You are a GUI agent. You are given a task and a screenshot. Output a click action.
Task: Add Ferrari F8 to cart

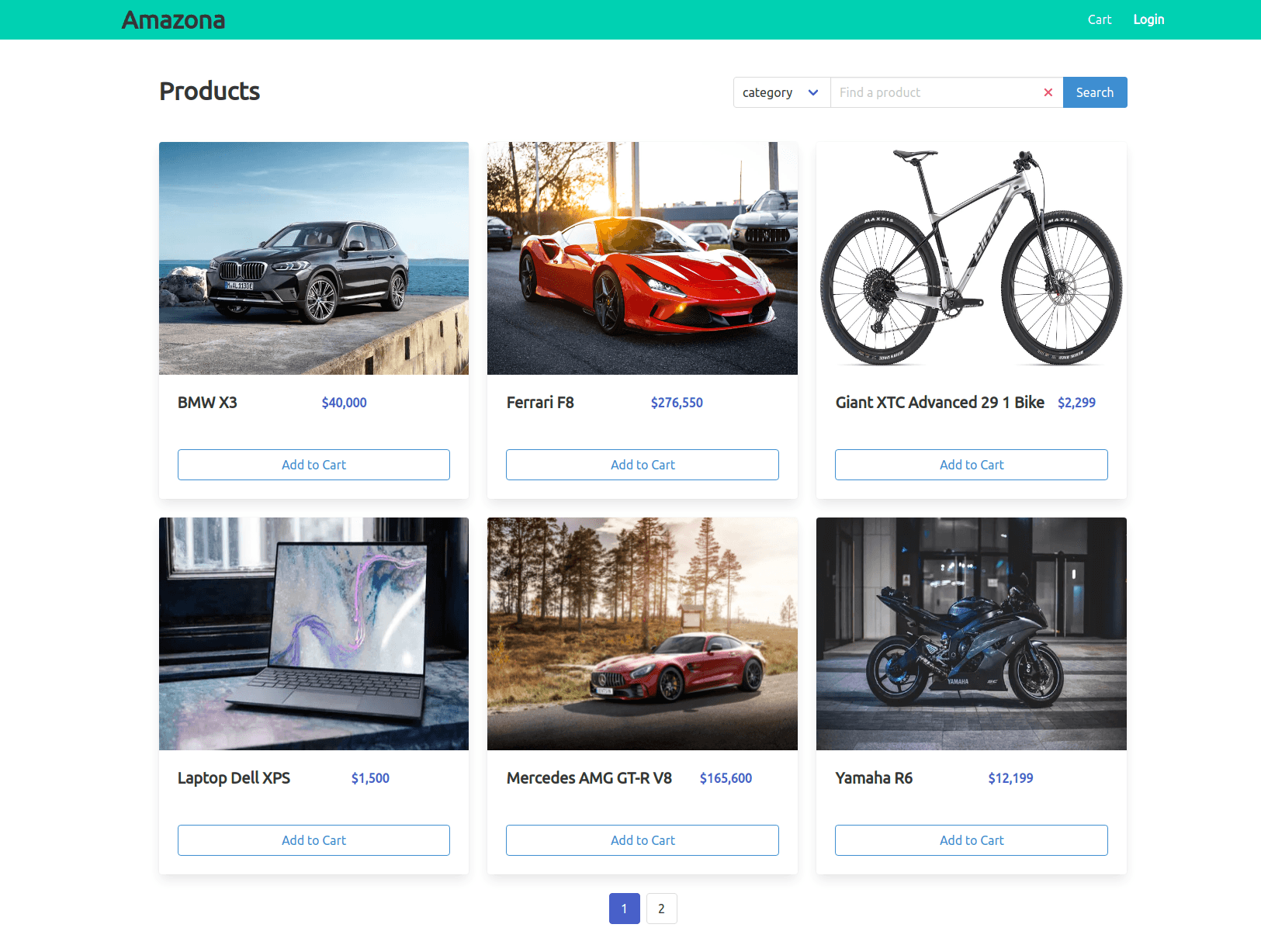click(643, 465)
